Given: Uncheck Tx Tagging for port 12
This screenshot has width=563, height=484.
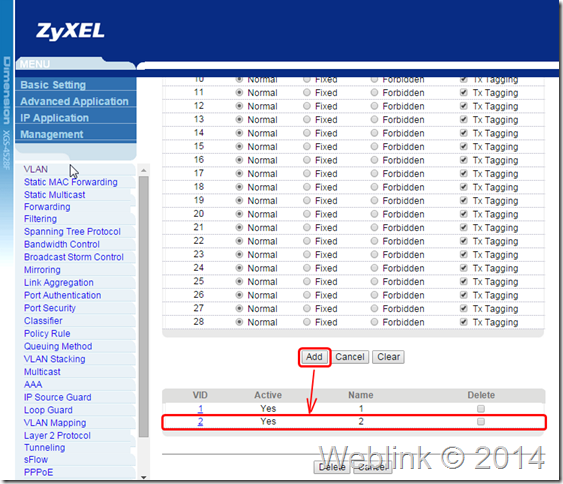Looking at the screenshot, I should click(x=464, y=106).
